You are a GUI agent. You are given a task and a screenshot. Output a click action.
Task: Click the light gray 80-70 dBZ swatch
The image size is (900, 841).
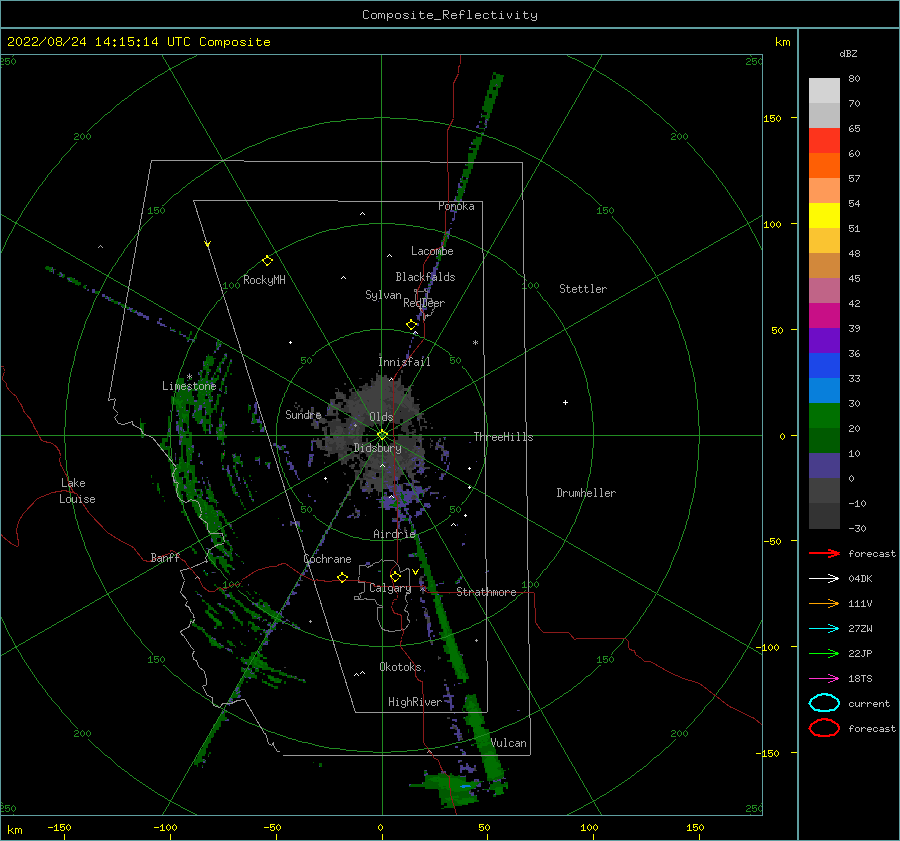pyautogui.click(x=824, y=91)
